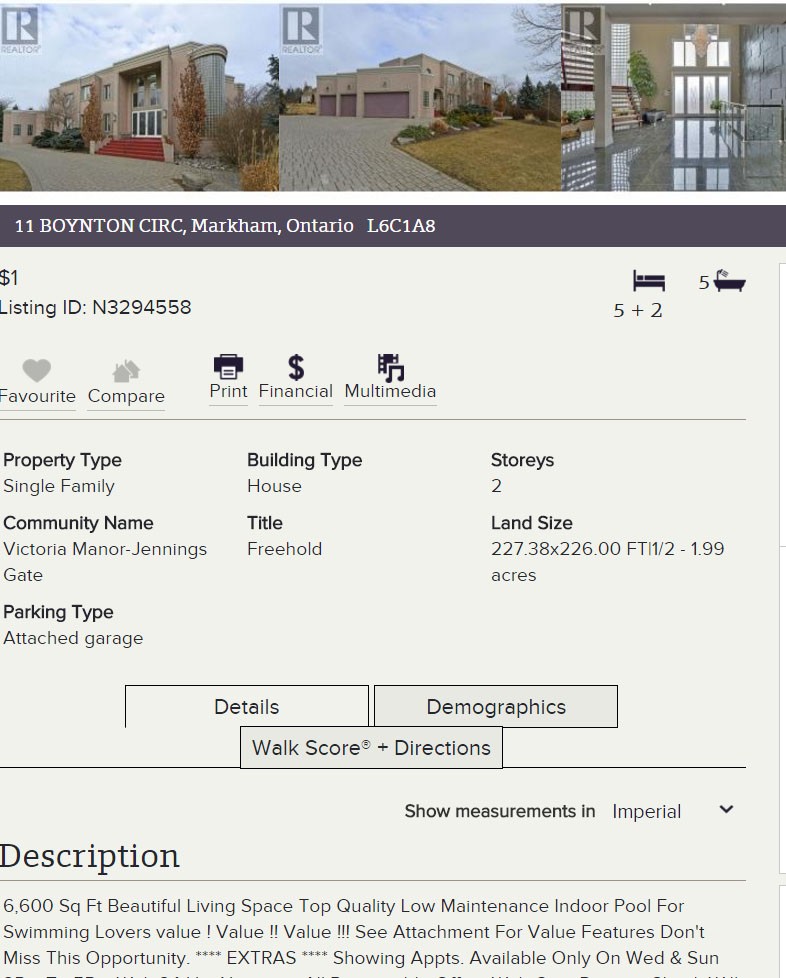Expand measurement units chevron arrow
Viewport: 786px width, 978px height.
pos(726,810)
